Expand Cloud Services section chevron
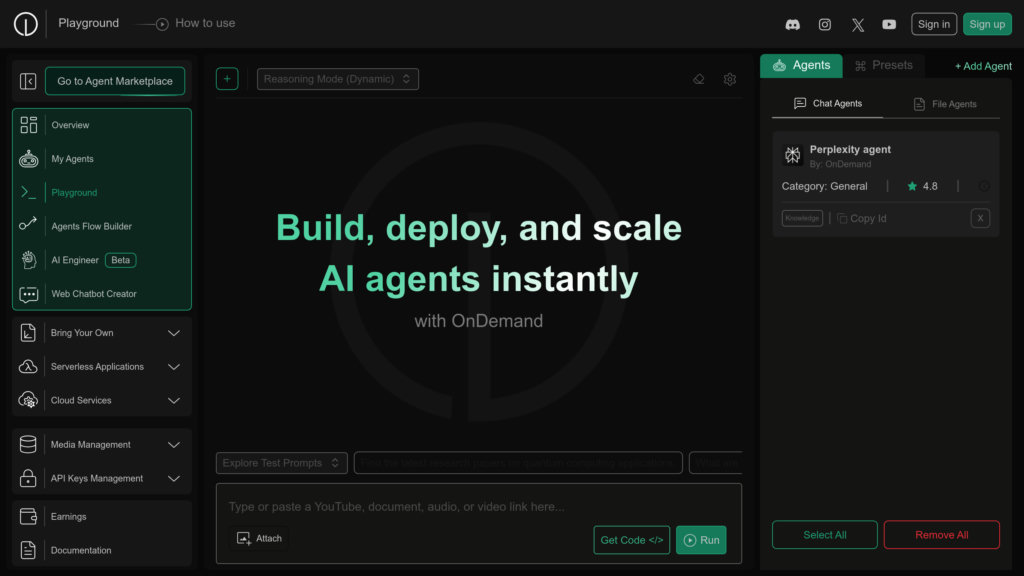The width and height of the screenshot is (1024, 576). (174, 401)
